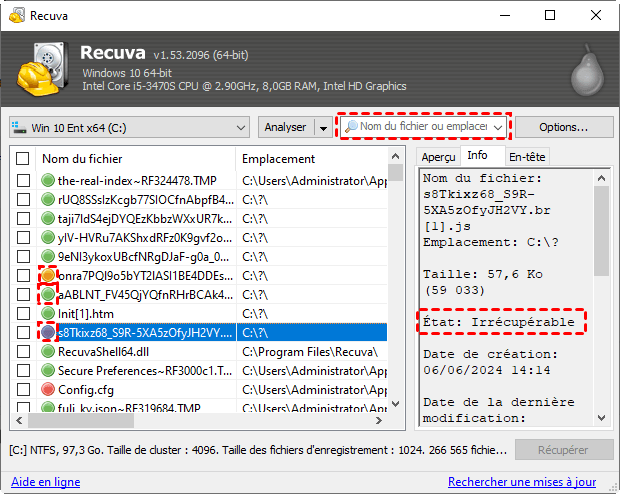Screen dimensions: 620x494
Task: Click red status dot of Config.cfg
Action: click(x=48, y=389)
